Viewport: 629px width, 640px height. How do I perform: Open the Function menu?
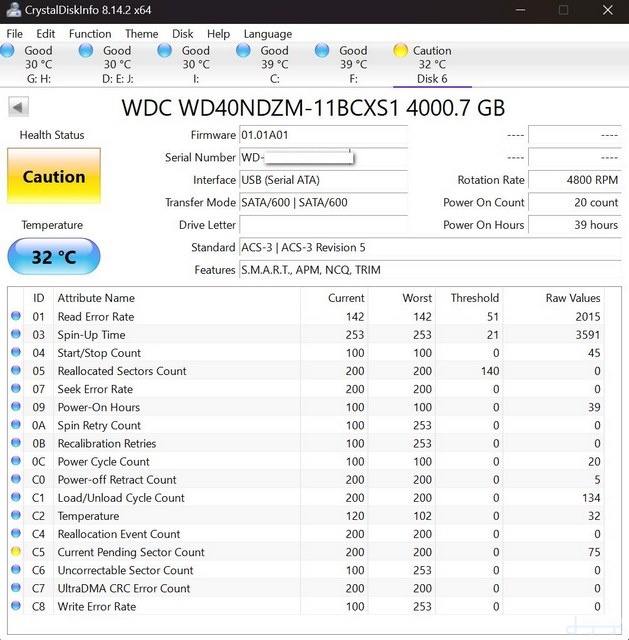90,33
